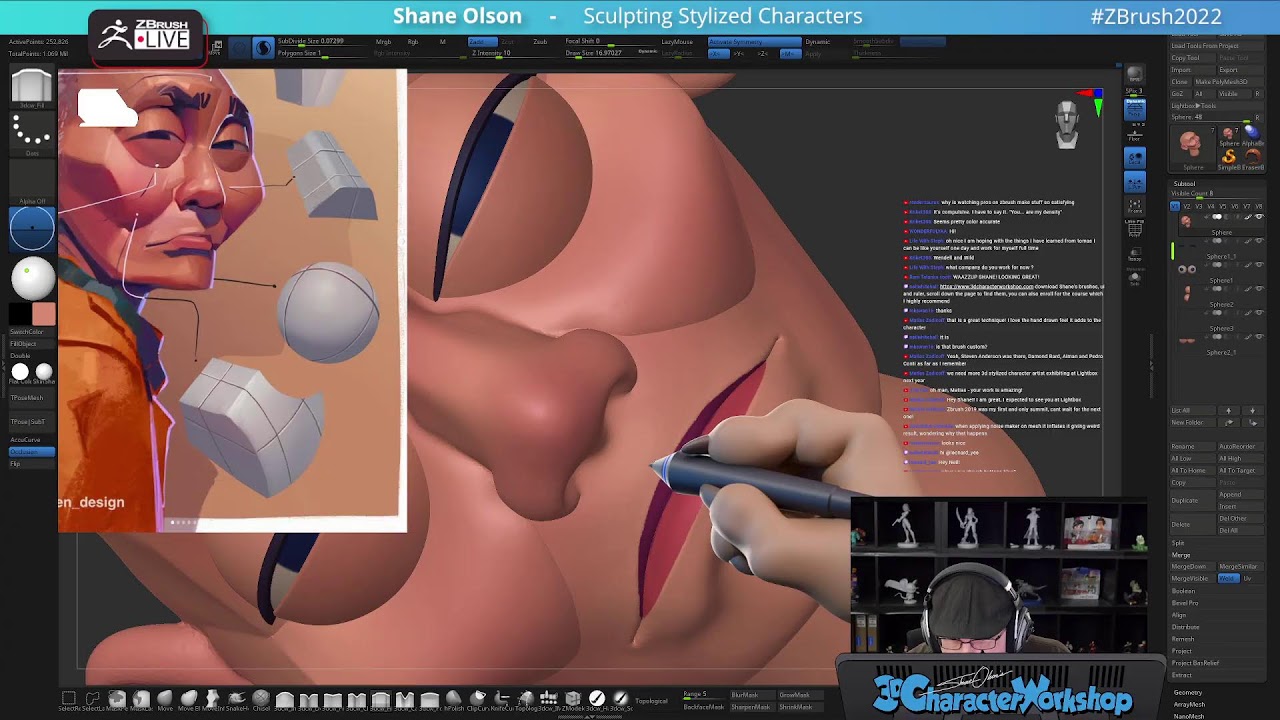The image size is (1280, 720).
Task: Move subtool down with down arrow
Action: point(1252,410)
